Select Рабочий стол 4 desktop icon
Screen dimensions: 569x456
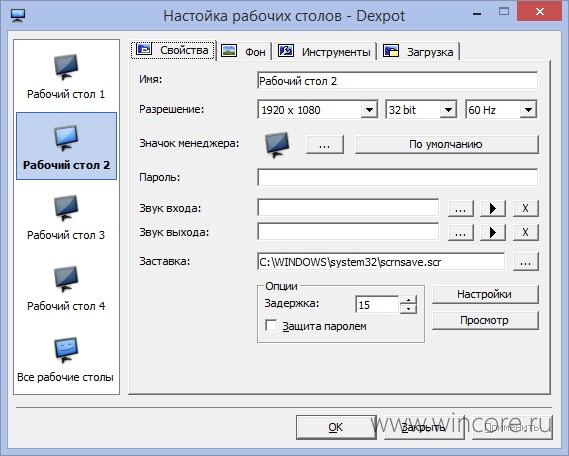click(66, 288)
